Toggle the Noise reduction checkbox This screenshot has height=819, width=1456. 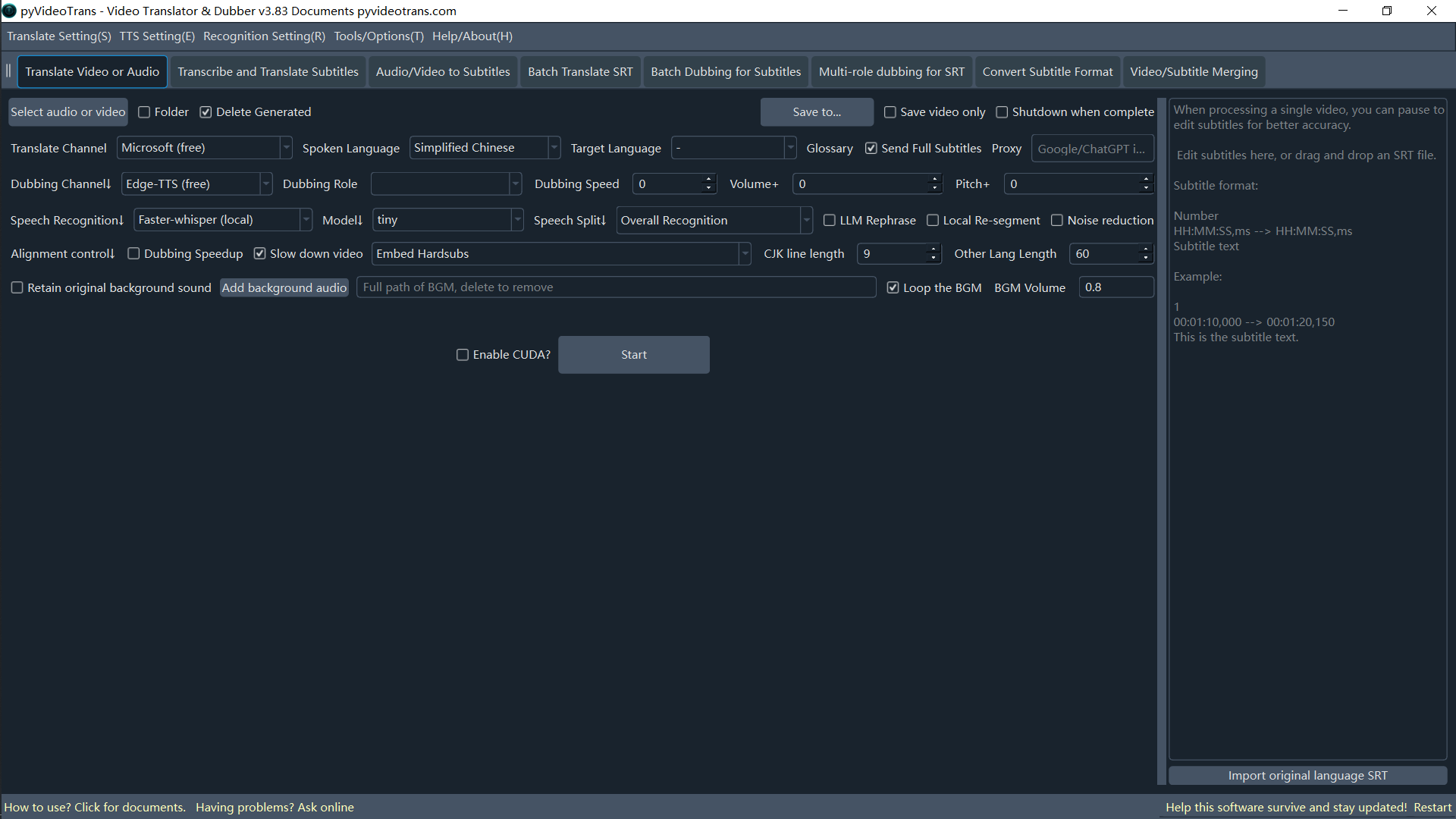(1057, 221)
